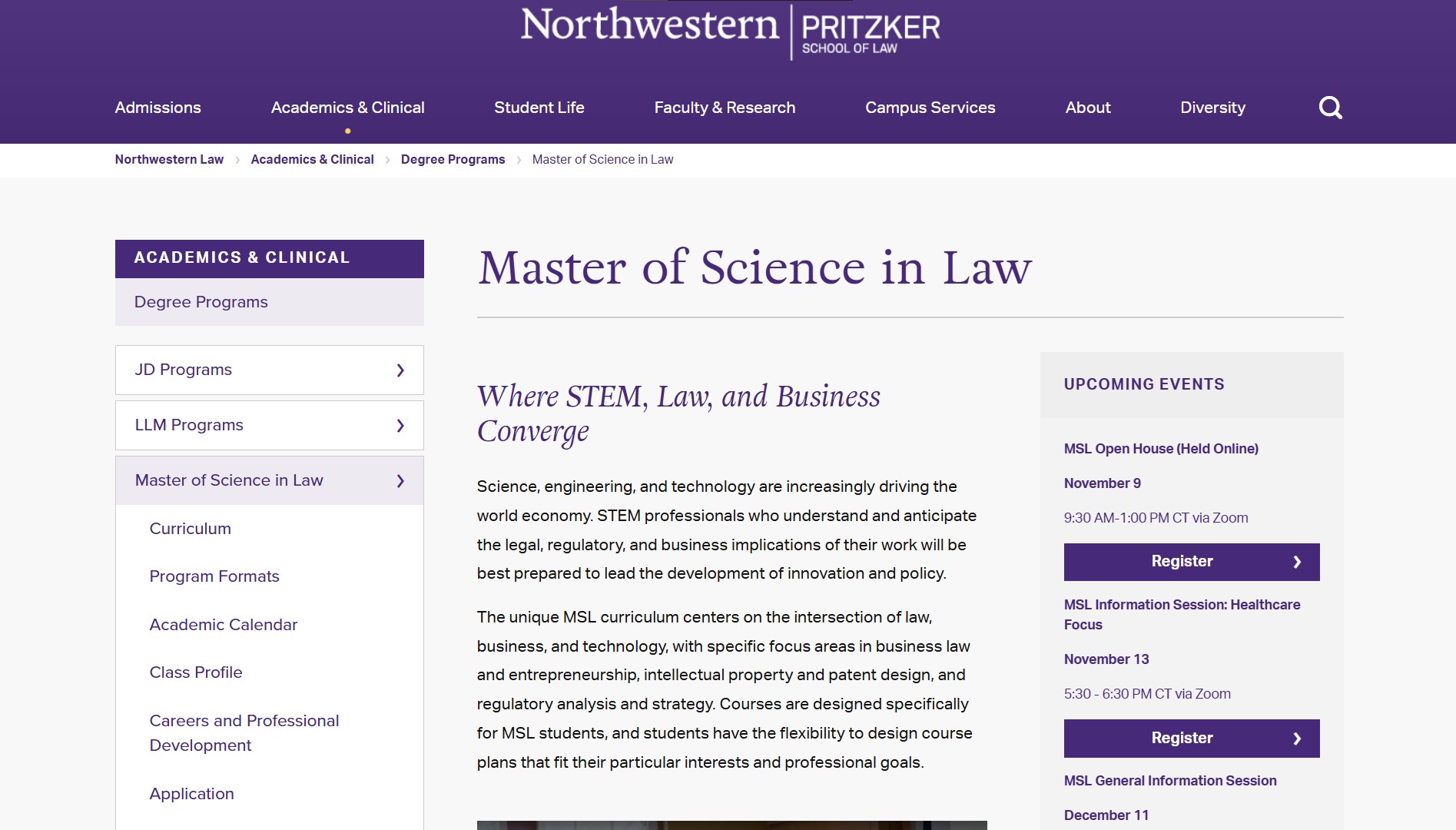This screenshot has height=830, width=1456.
Task: Open the Student Life menu
Action: [x=539, y=108]
